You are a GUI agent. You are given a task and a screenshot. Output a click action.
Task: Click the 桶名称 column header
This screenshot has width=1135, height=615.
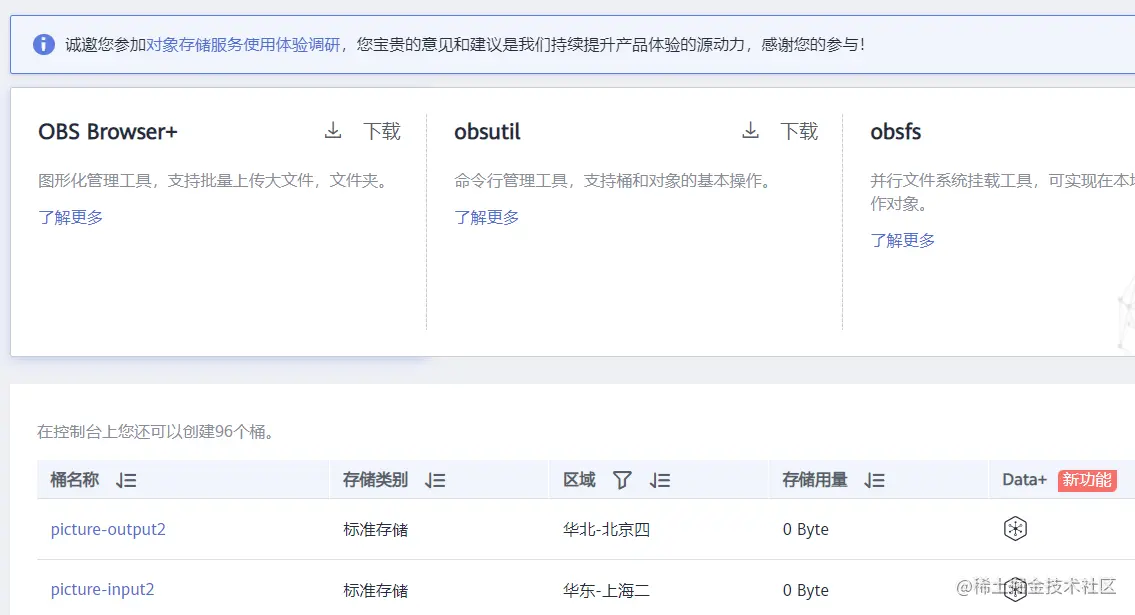[75, 480]
